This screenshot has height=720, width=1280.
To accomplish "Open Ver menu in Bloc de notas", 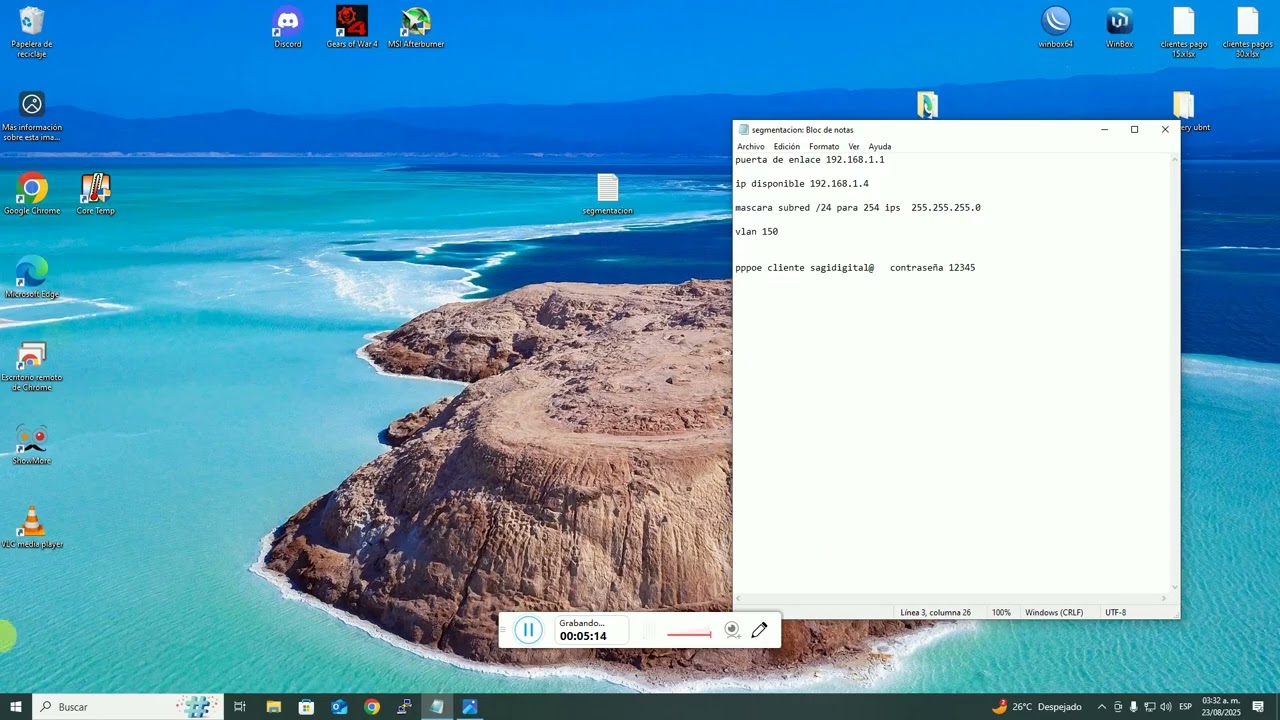I will click(854, 147).
